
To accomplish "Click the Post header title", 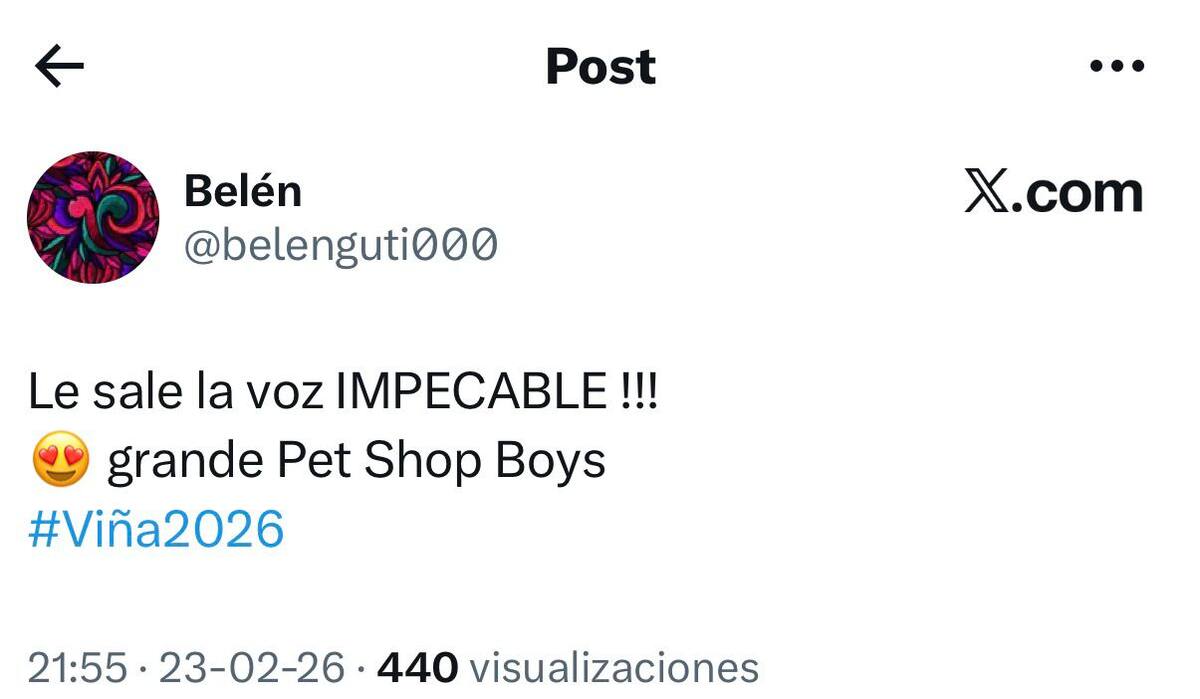I will [600, 66].
